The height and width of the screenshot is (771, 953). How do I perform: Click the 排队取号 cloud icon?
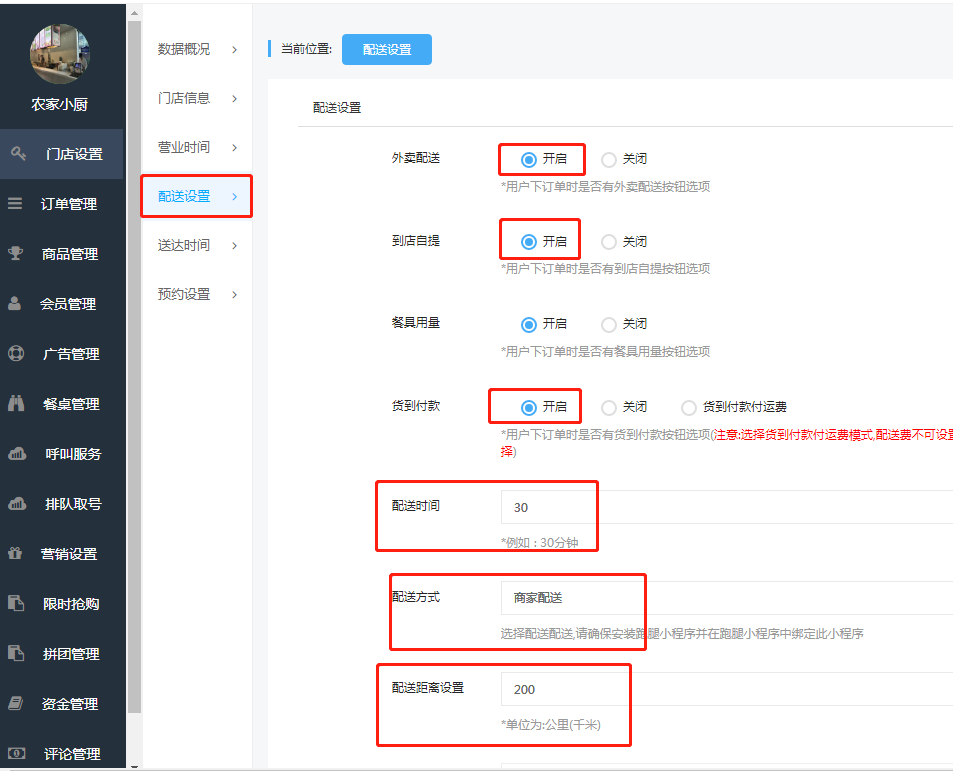pos(17,503)
